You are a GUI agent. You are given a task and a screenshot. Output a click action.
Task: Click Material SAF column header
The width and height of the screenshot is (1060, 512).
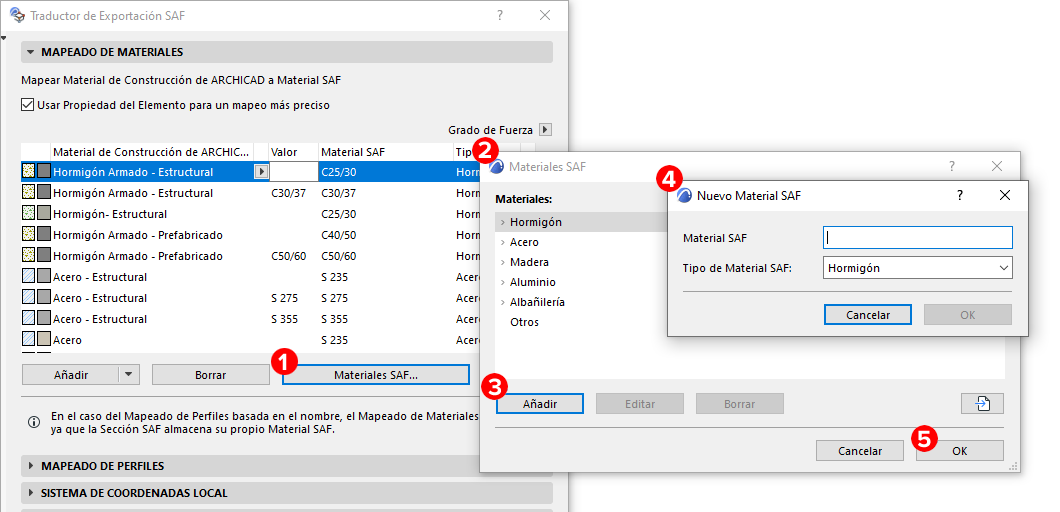[x=385, y=152]
